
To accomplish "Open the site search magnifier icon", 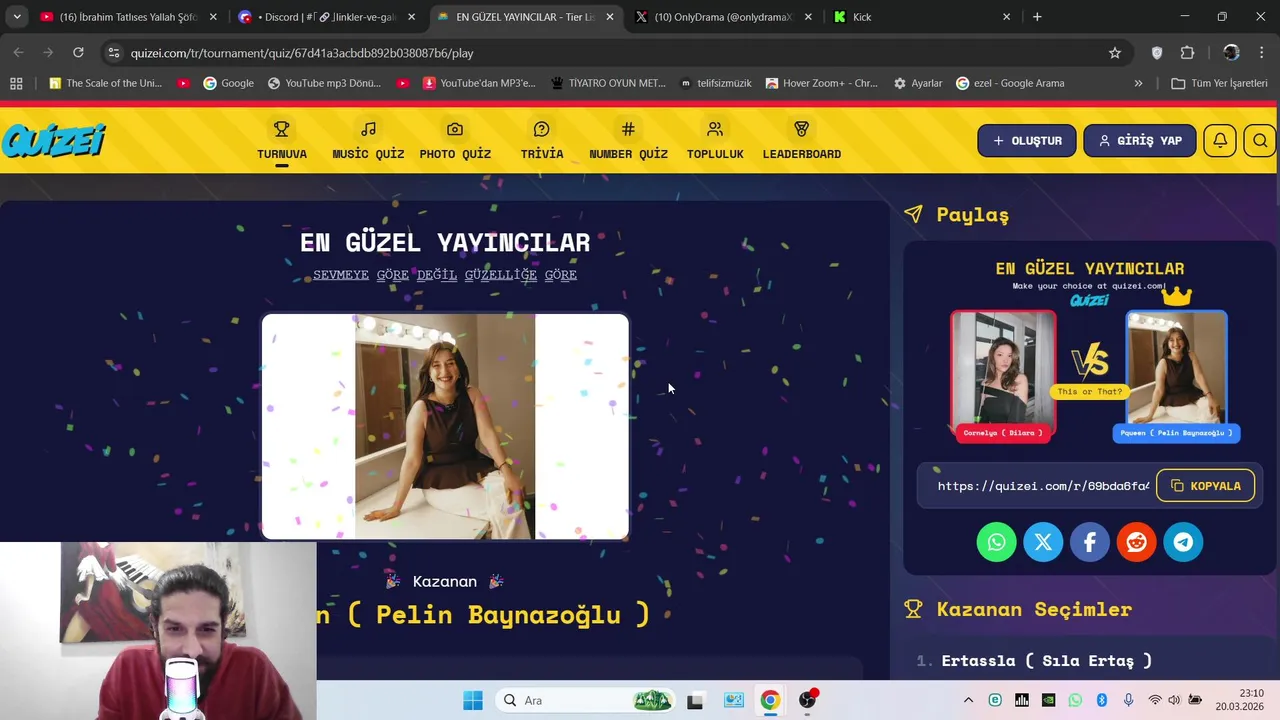I will coord(1260,141).
